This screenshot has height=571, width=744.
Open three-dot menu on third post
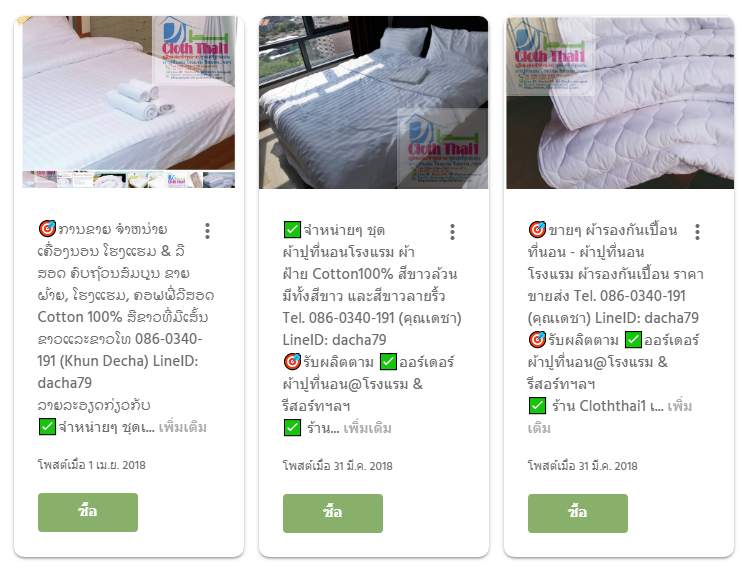coord(697,232)
